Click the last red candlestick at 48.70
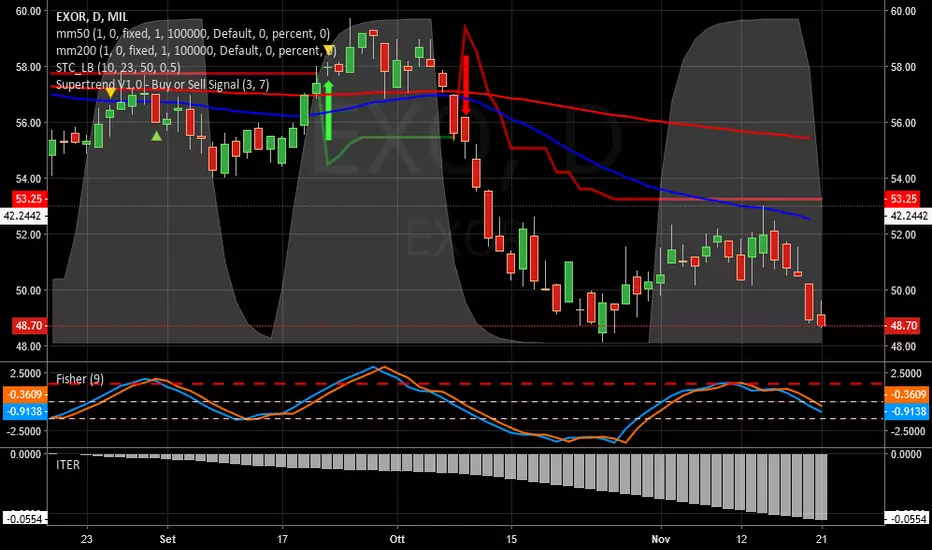 tap(821, 320)
